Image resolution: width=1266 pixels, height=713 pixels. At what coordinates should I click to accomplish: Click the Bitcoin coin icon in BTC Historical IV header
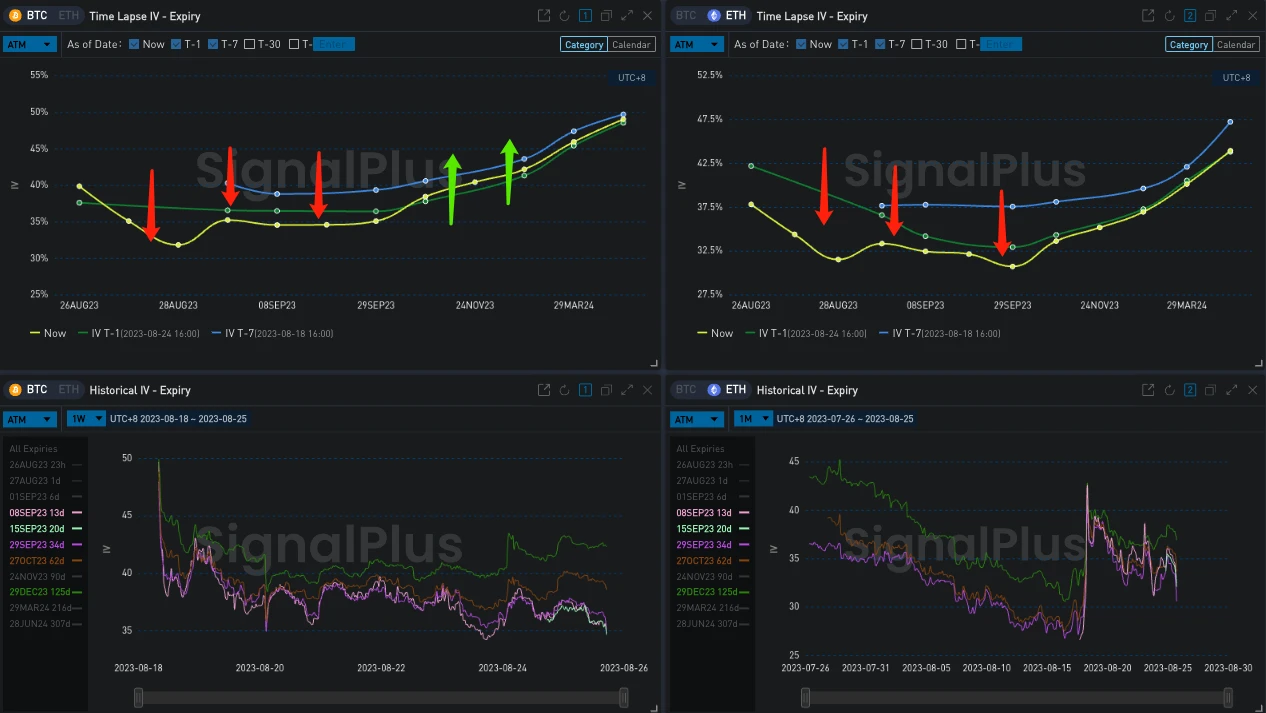(x=15, y=390)
